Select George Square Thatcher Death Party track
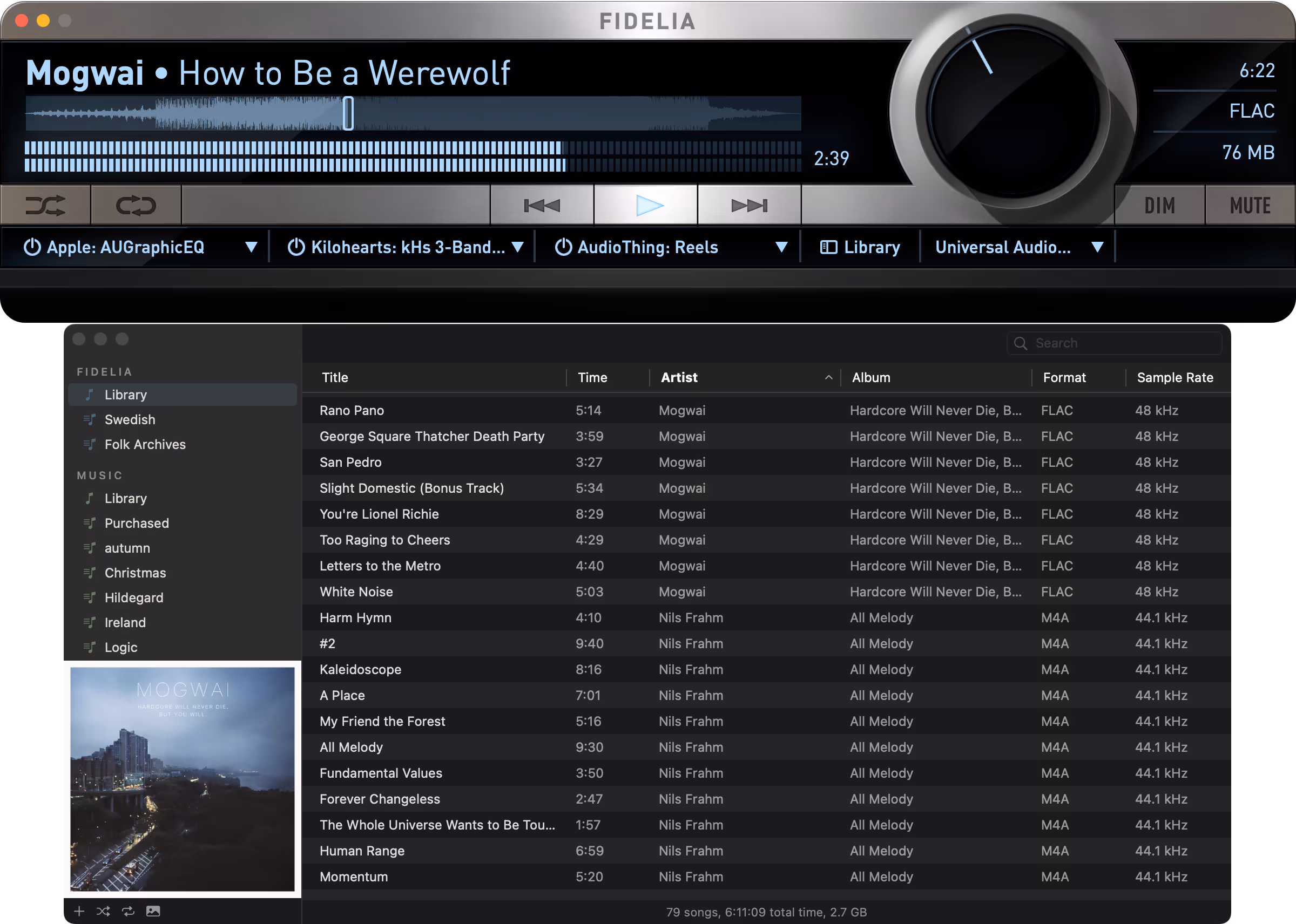 766,437
